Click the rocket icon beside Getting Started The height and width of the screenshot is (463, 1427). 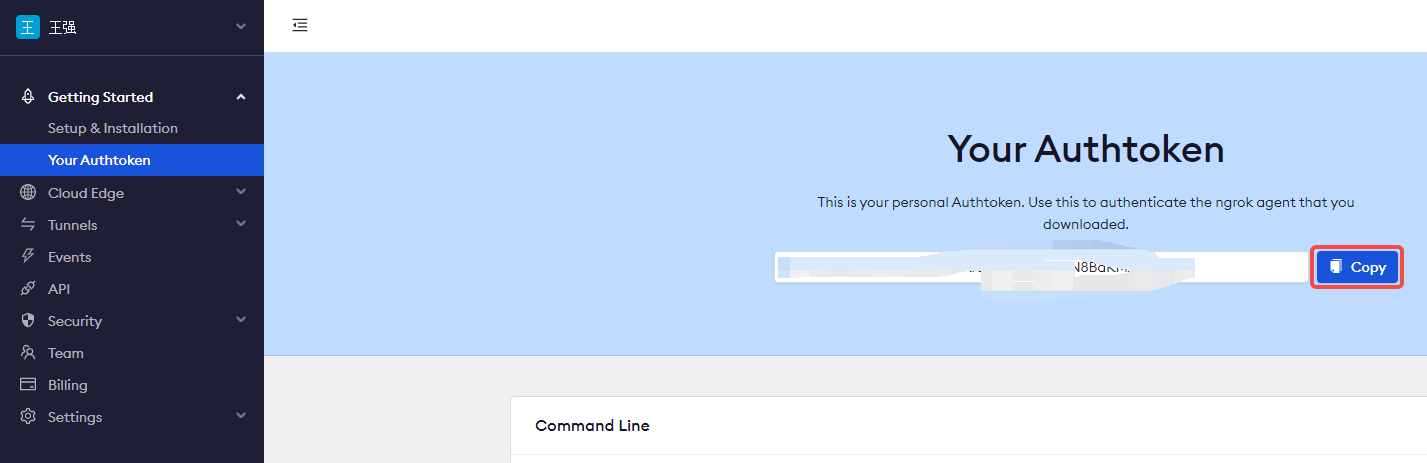point(28,97)
